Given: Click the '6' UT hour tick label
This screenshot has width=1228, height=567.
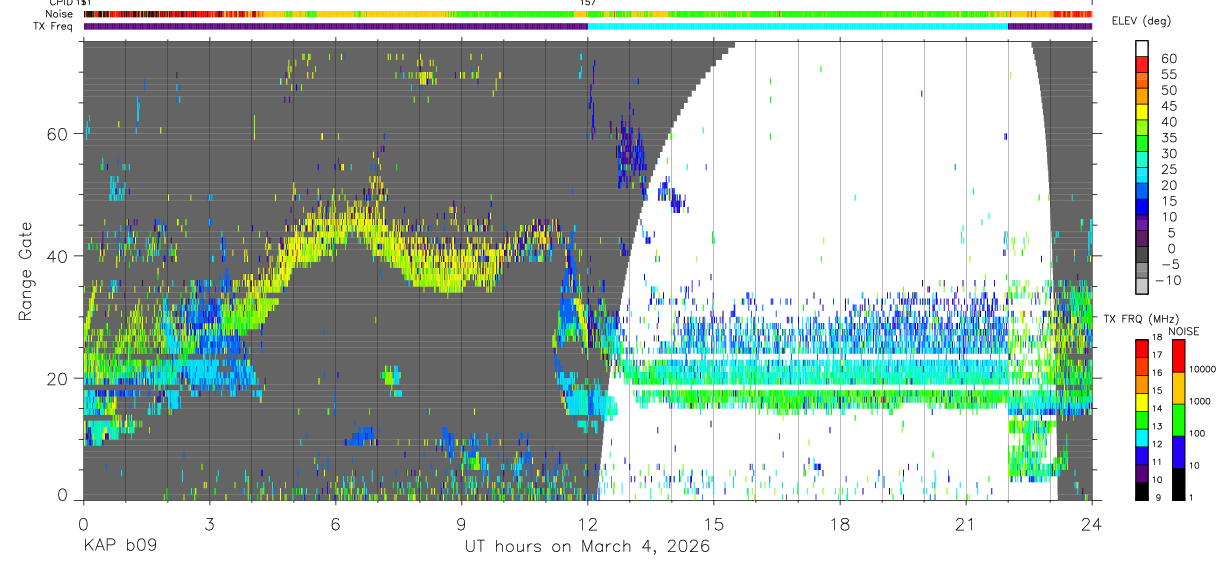Looking at the screenshot, I should click(335, 522).
